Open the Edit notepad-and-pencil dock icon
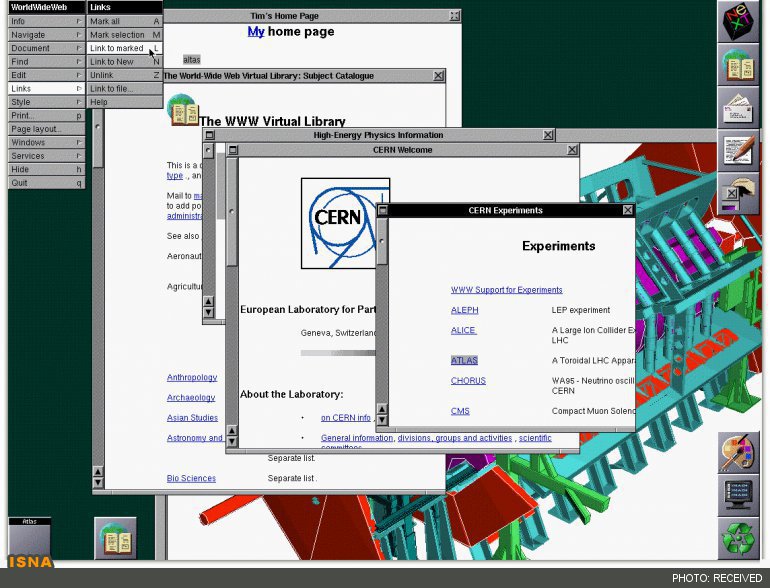770x588 pixels. point(739,150)
